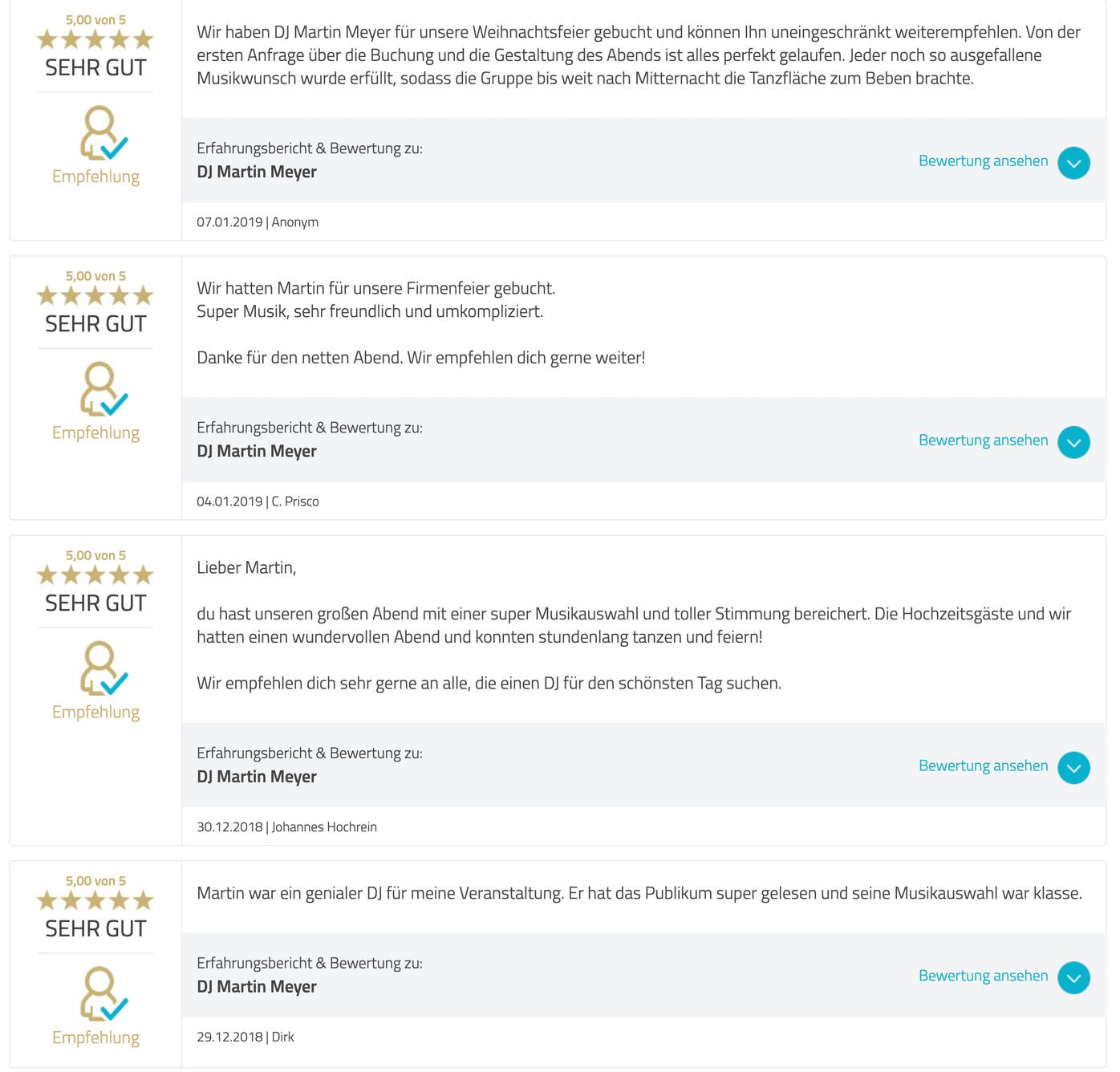Open 'Bewertung ansehen' link in Anonym's review
This screenshot has height=1072, width=1120.
point(983,161)
